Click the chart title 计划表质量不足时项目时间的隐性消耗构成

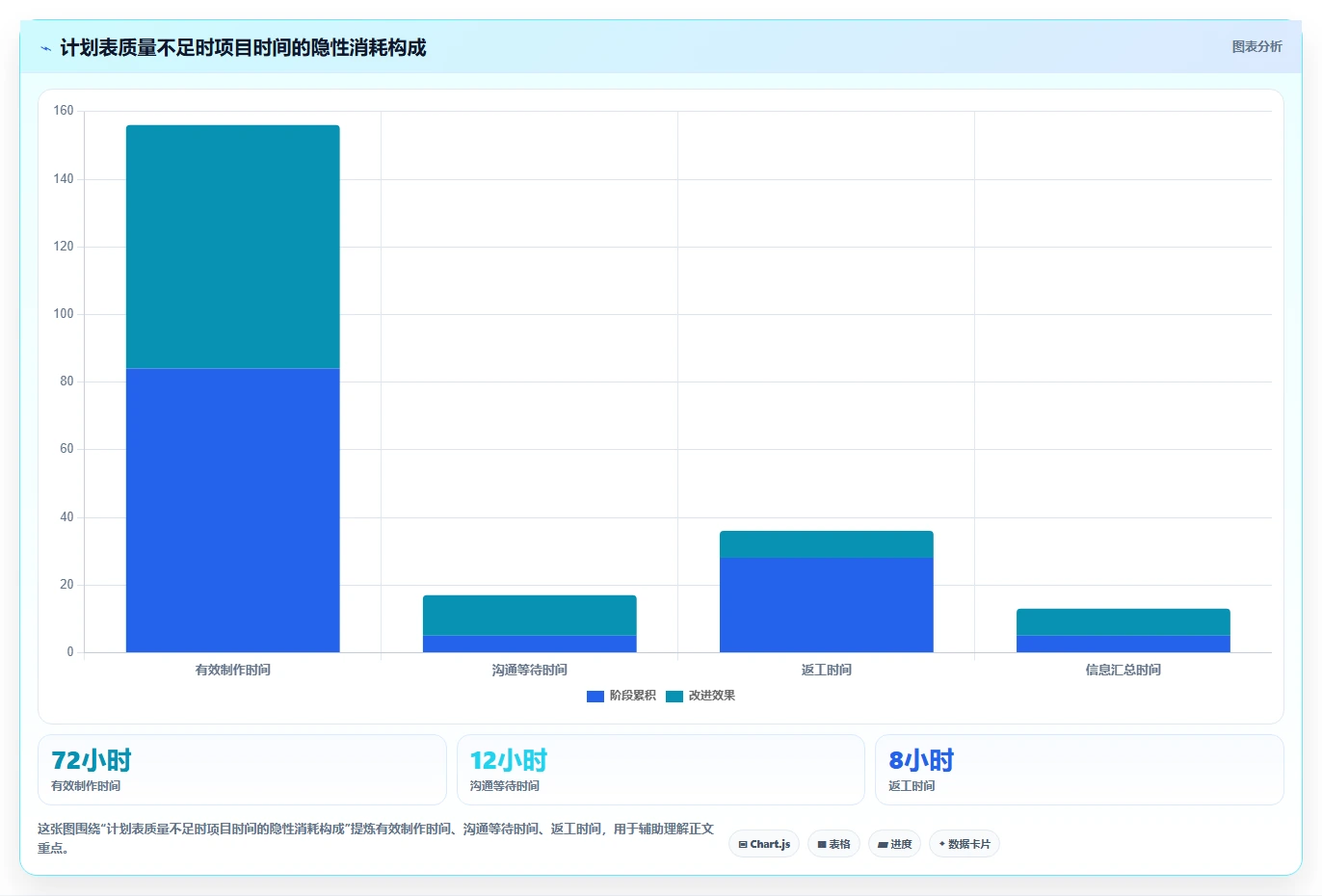click(x=243, y=47)
